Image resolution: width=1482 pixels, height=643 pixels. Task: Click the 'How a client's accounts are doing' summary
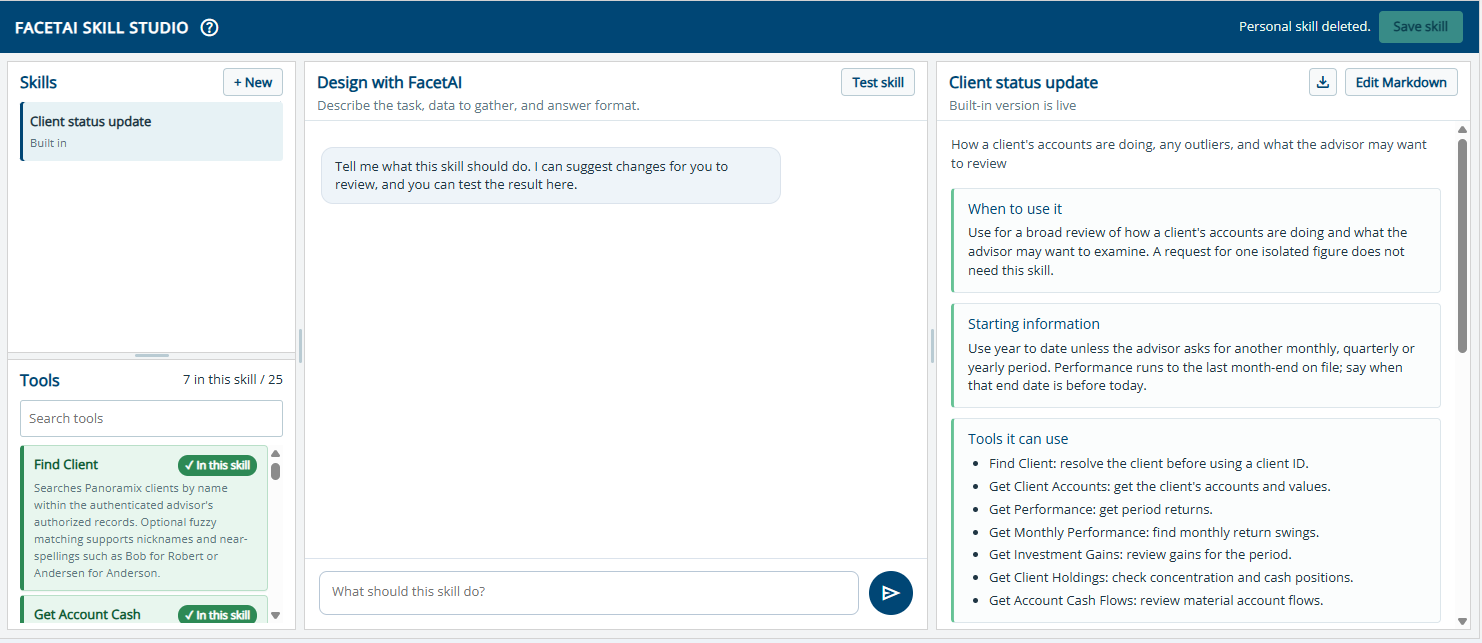tap(1189, 154)
